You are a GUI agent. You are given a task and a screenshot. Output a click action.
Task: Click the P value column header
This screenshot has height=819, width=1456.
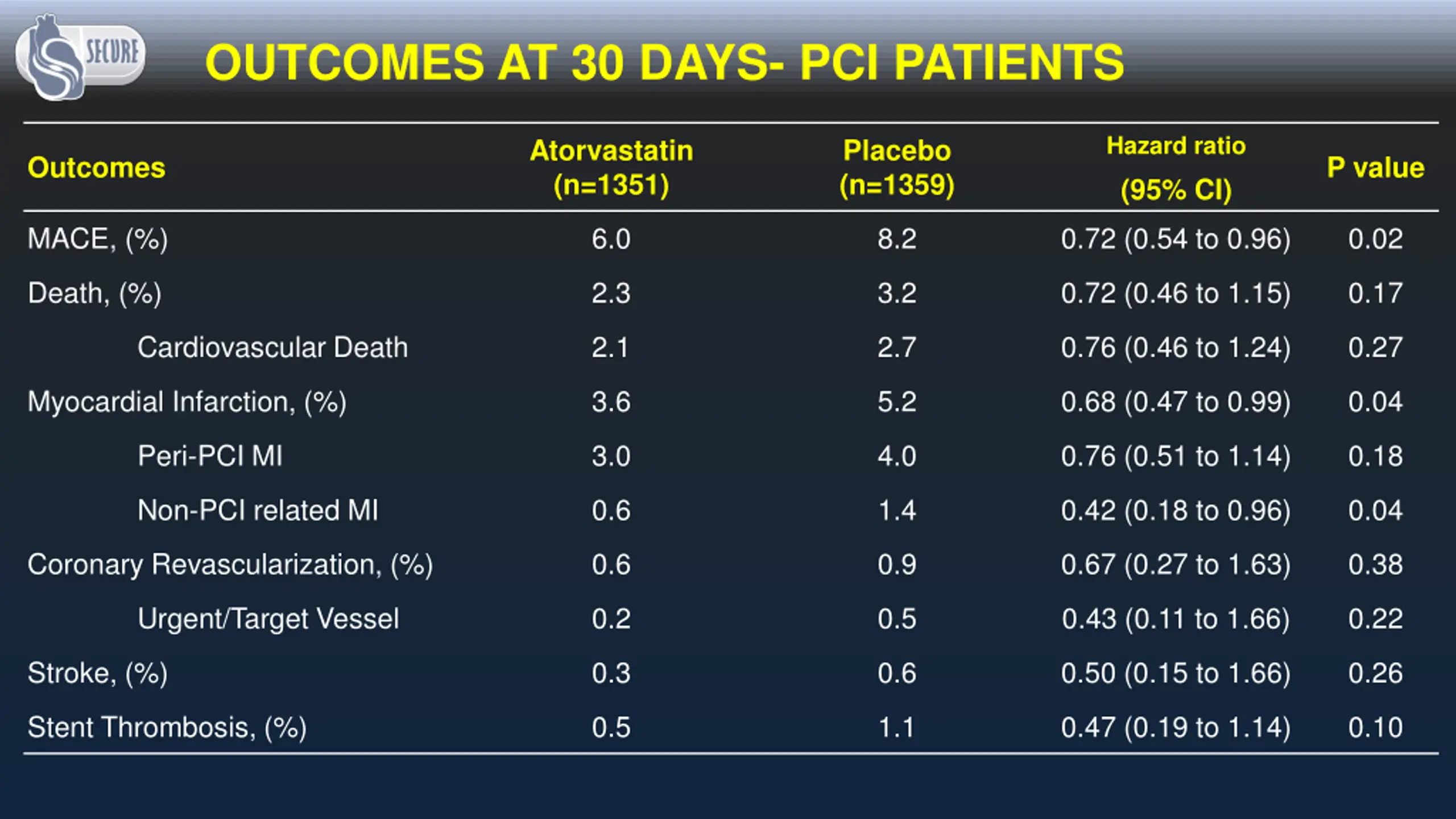pyautogui.click(x=1376, y=168)
